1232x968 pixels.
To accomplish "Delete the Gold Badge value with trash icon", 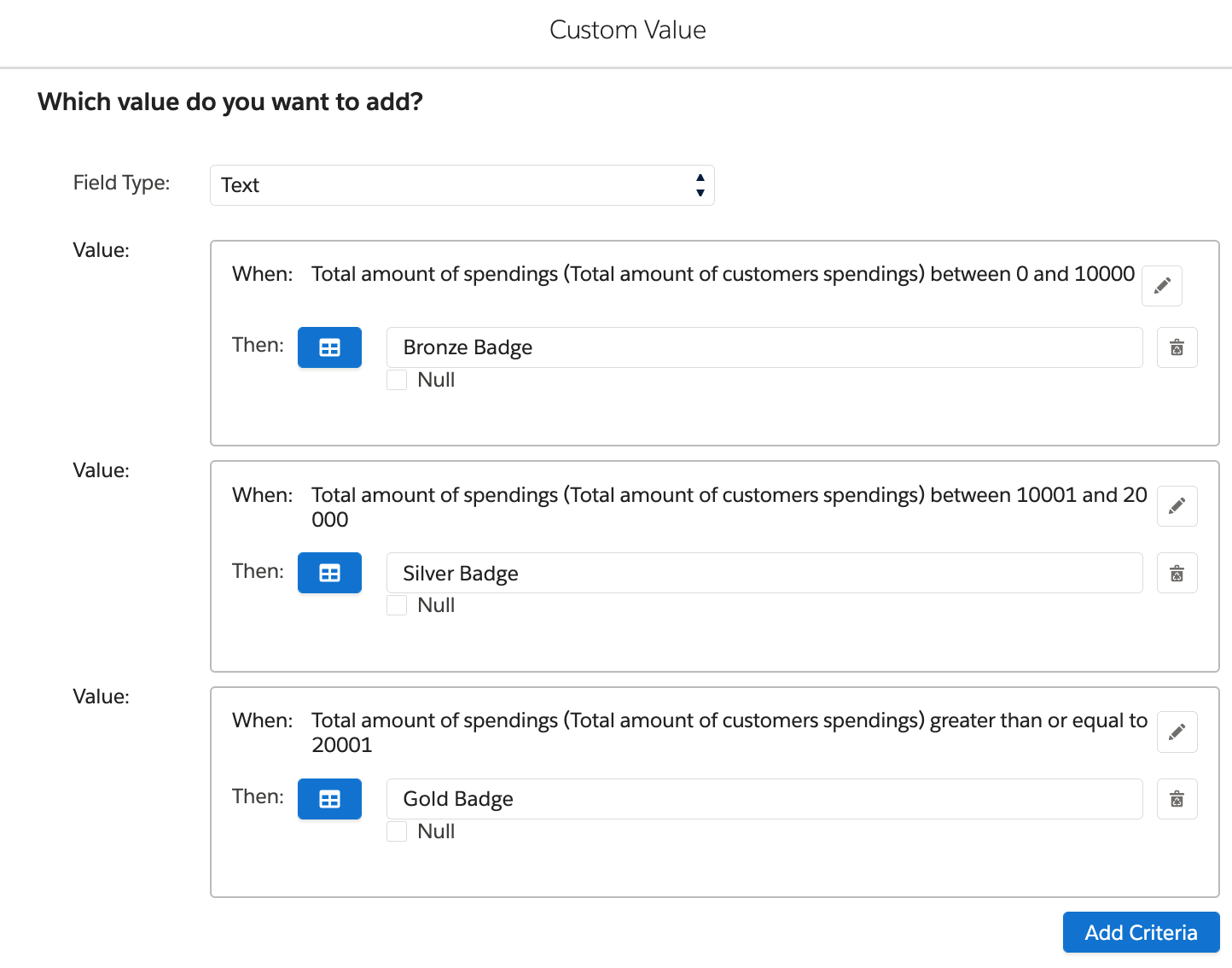I will click(1177, 799).
